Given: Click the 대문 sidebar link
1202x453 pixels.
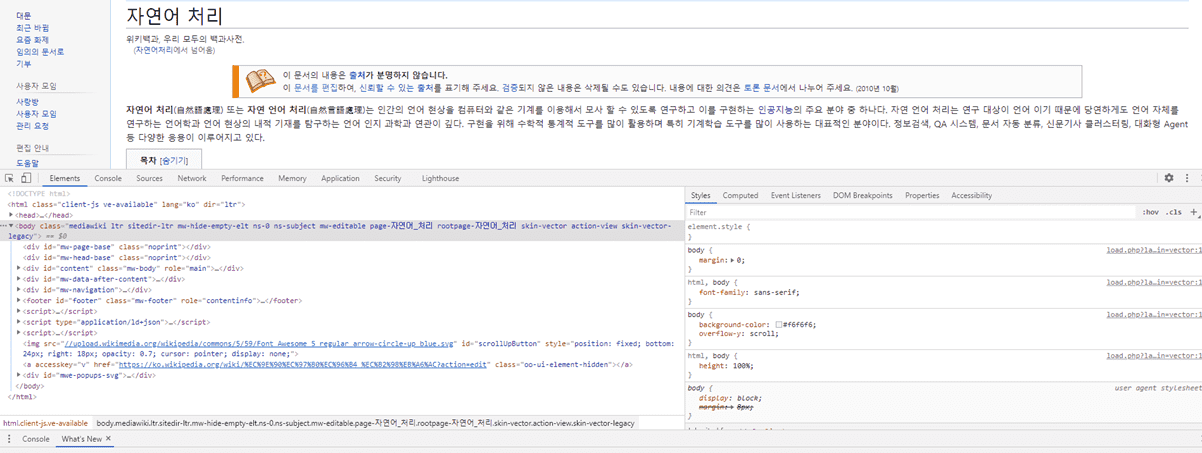Looking at the screenshot, I should click(24, 16).
